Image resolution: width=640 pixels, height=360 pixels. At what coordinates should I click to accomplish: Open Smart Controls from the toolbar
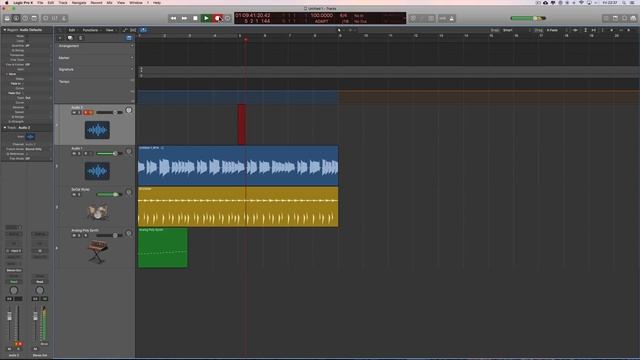46,18
